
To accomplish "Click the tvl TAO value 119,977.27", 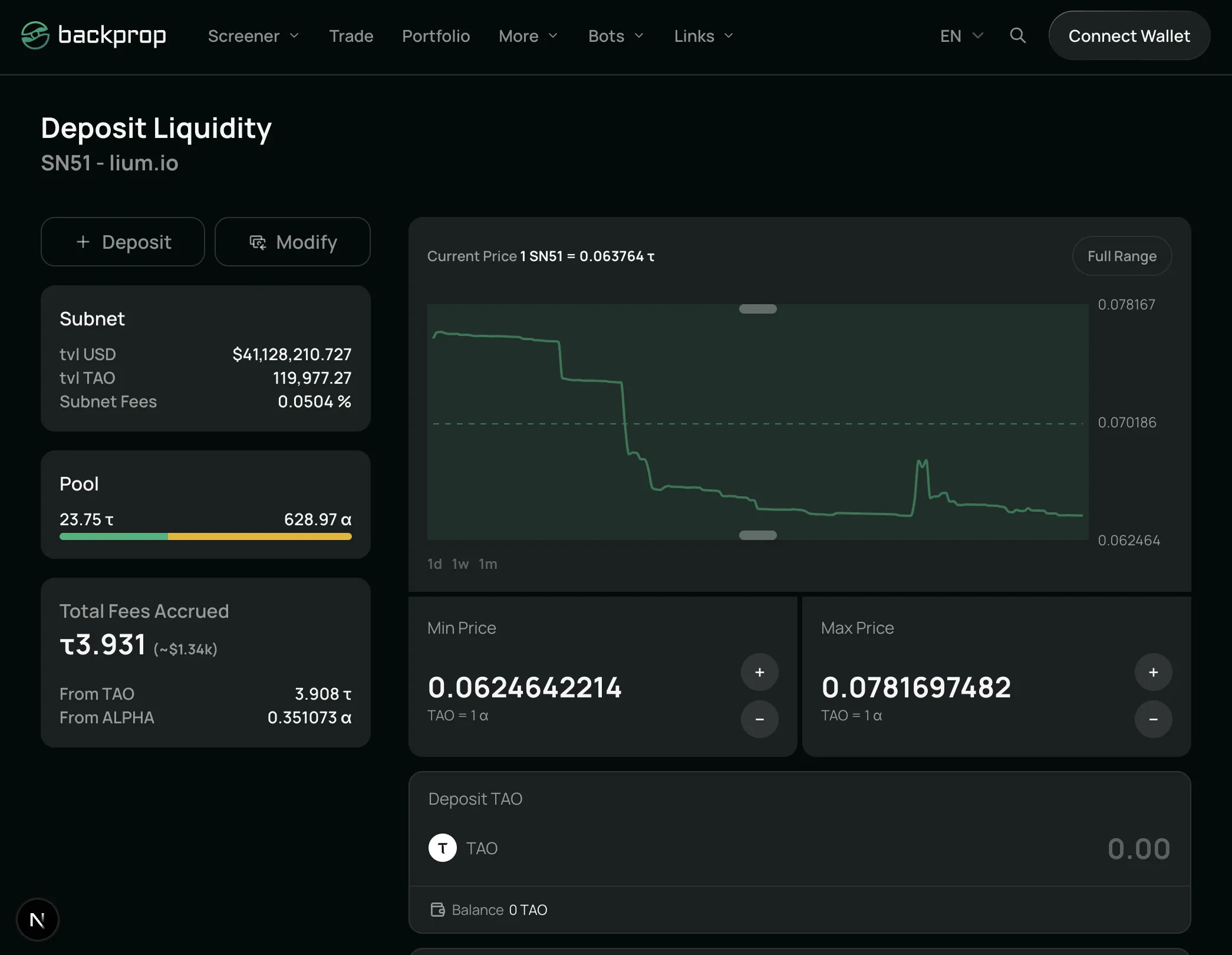I will [x=312, y=378].
